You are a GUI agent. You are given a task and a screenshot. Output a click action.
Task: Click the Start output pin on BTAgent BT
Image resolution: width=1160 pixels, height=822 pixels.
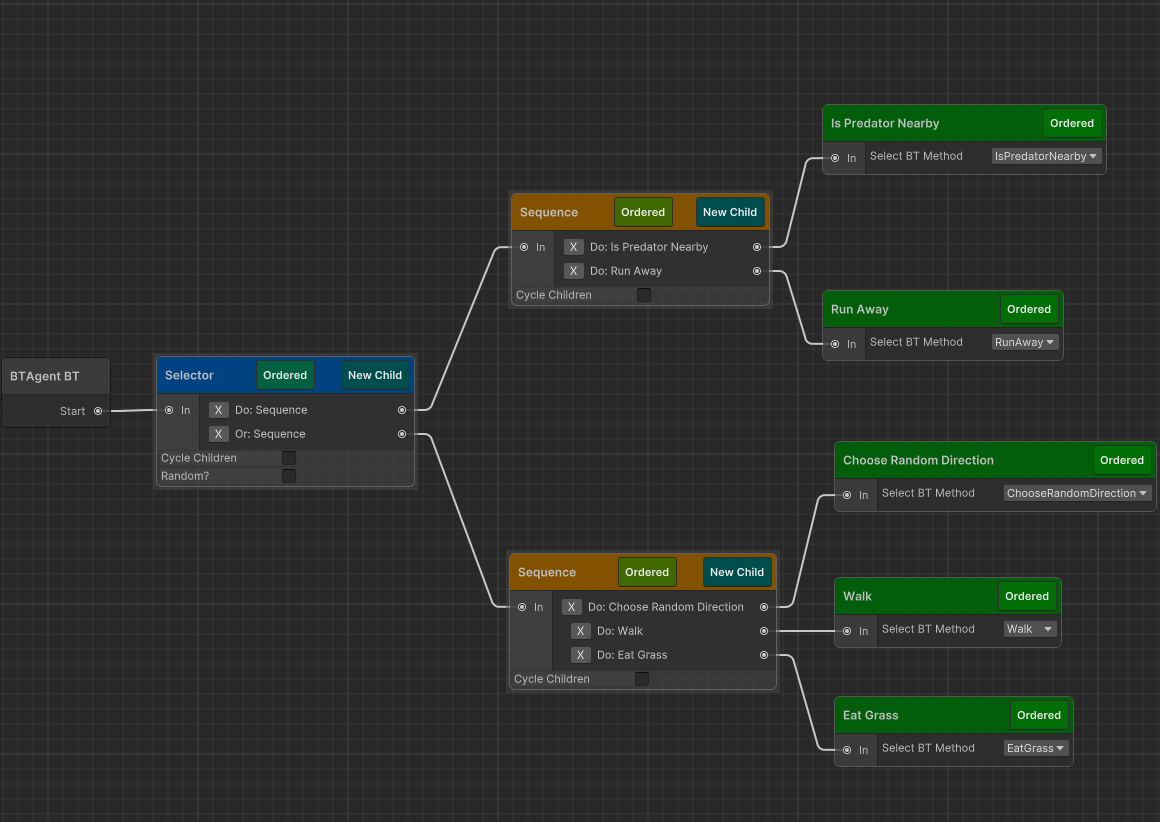tap(97, 410)
